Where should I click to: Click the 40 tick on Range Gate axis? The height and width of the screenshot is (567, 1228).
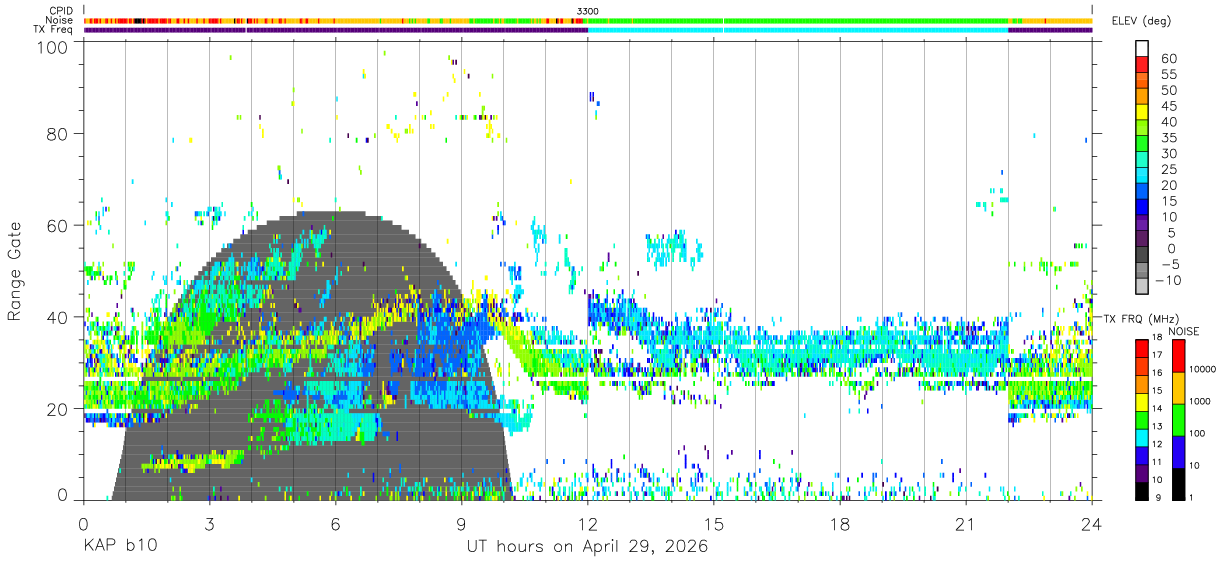pos(58,317)
